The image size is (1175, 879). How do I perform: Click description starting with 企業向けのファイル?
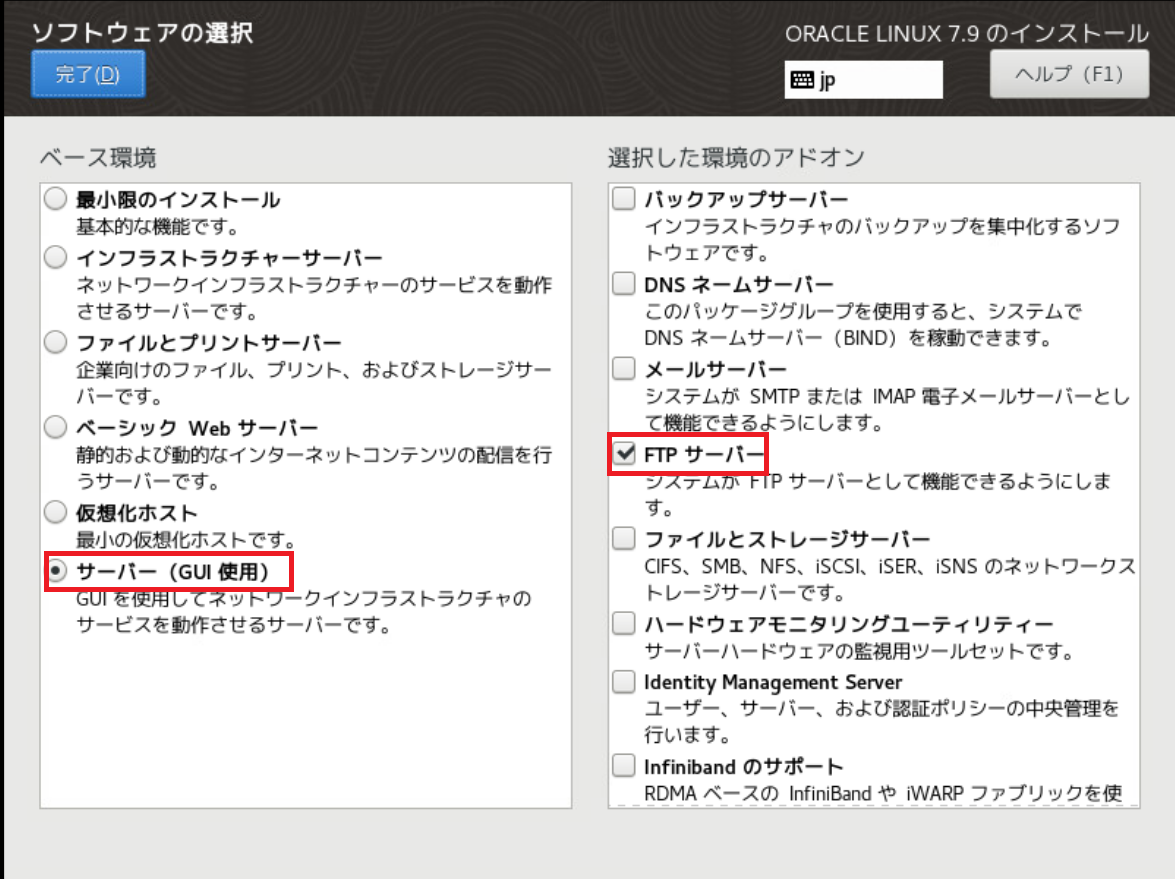click(314, 383)
